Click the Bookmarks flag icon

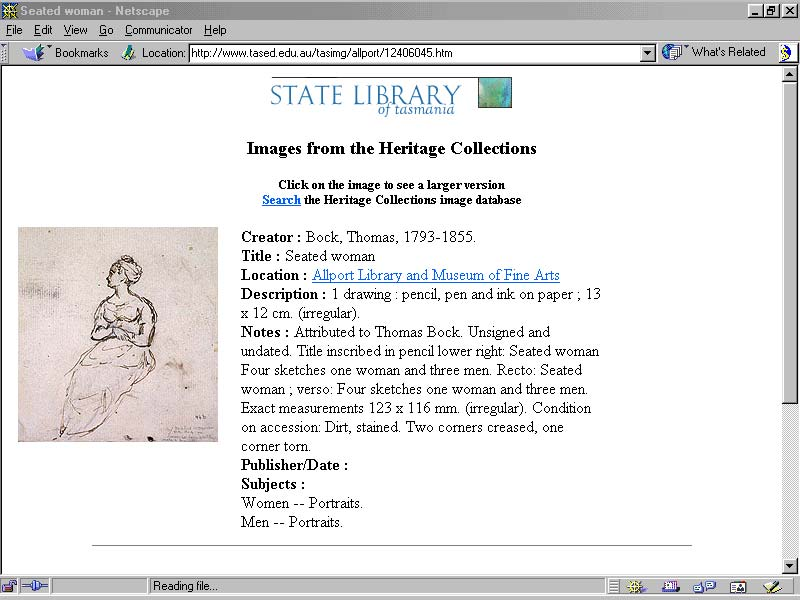click(x=35, y=53)
